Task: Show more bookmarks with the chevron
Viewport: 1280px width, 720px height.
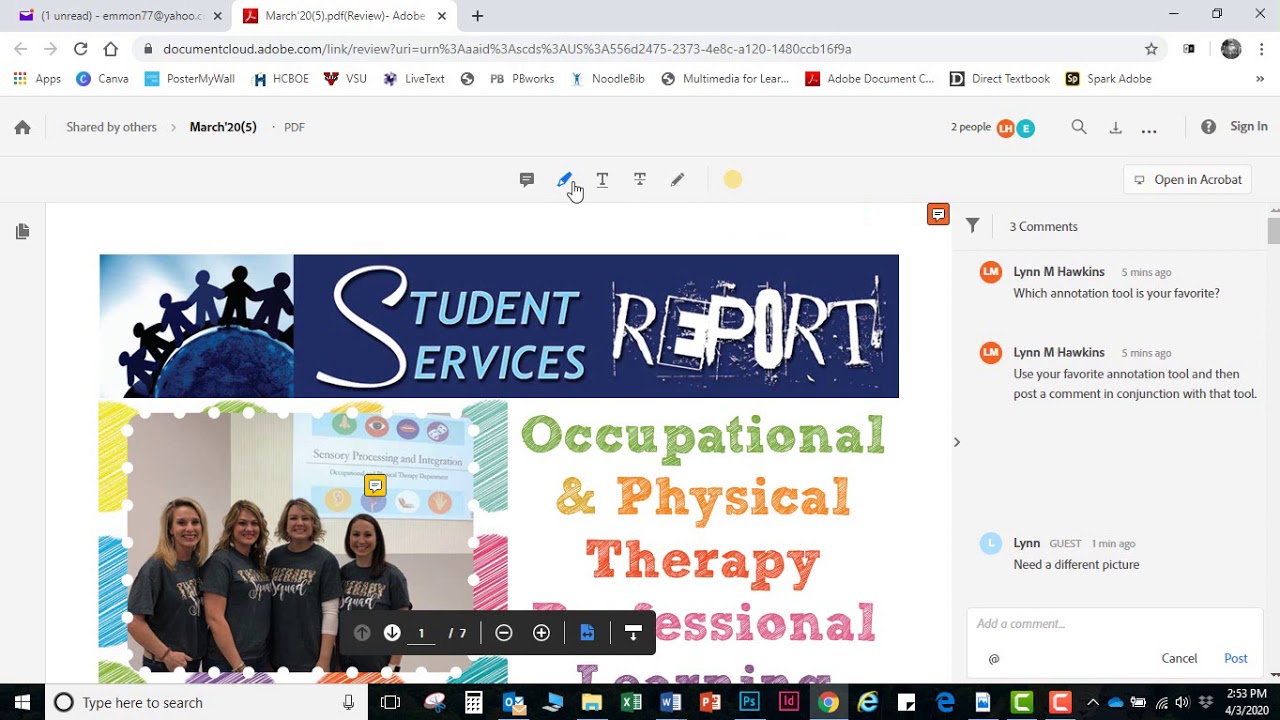Action: click(1260, 79)
